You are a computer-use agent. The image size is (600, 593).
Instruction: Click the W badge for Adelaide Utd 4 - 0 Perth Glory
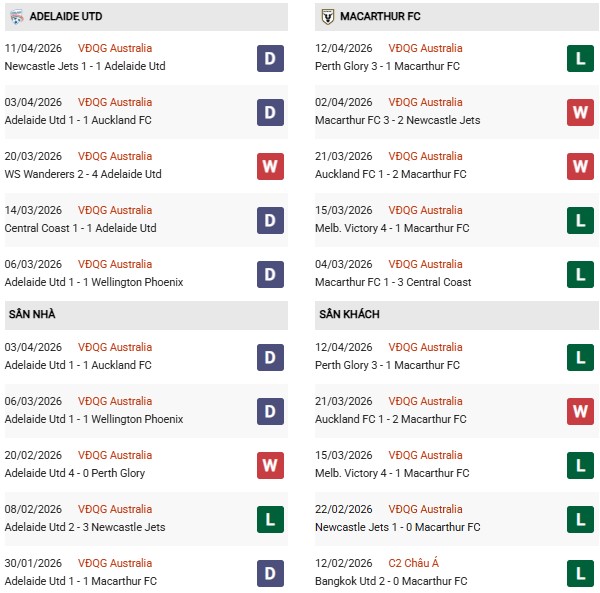click(x=270, y=465)
